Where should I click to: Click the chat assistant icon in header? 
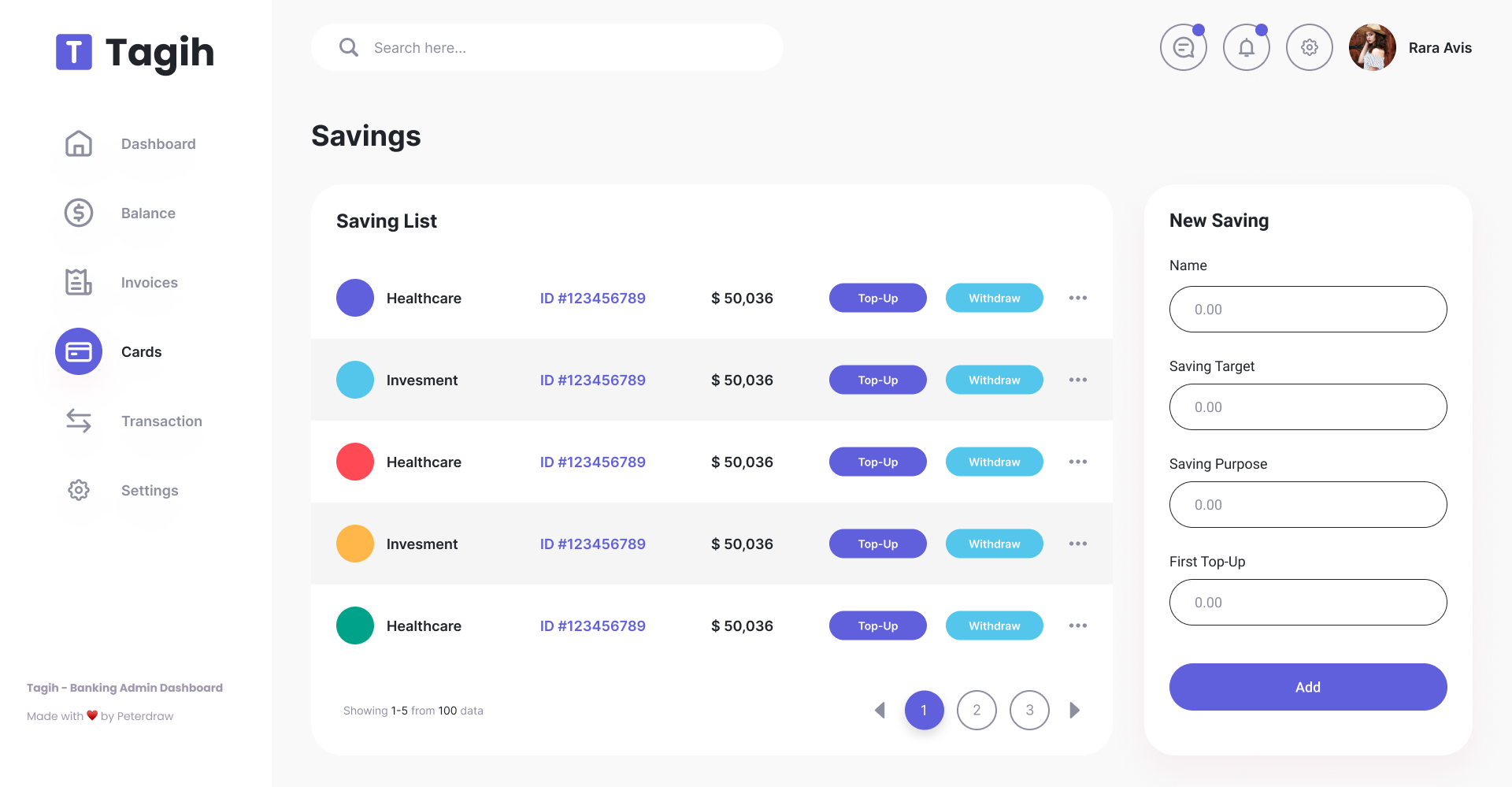(1183, 47)
